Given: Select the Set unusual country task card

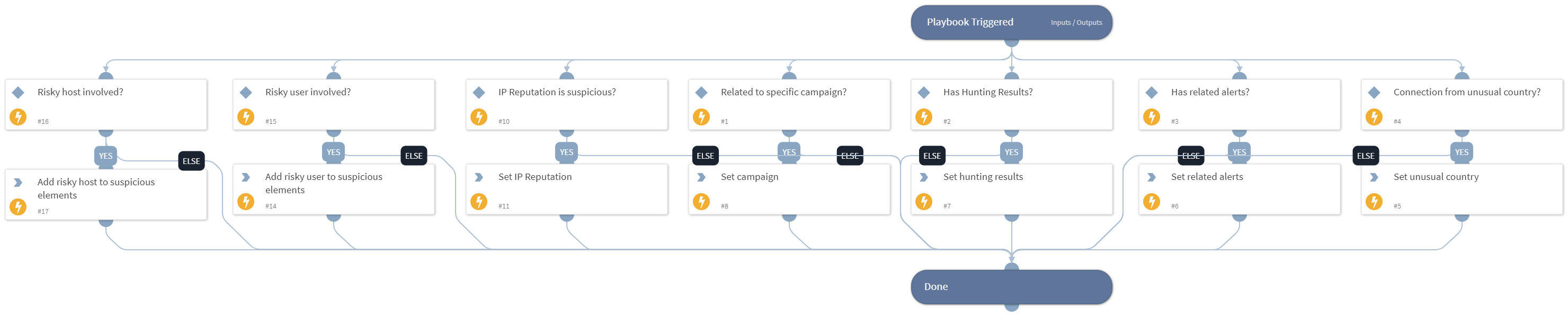Looking at the screenshot, I should click(x=1462, y=189).
